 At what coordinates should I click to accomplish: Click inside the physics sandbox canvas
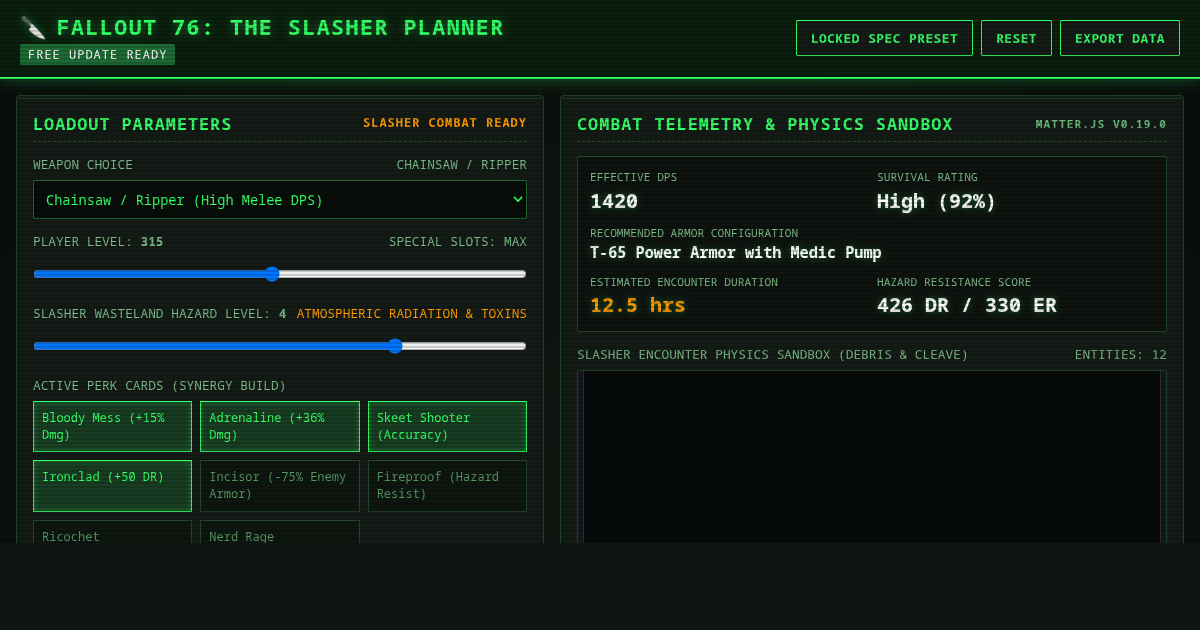[x=872, y=458]
